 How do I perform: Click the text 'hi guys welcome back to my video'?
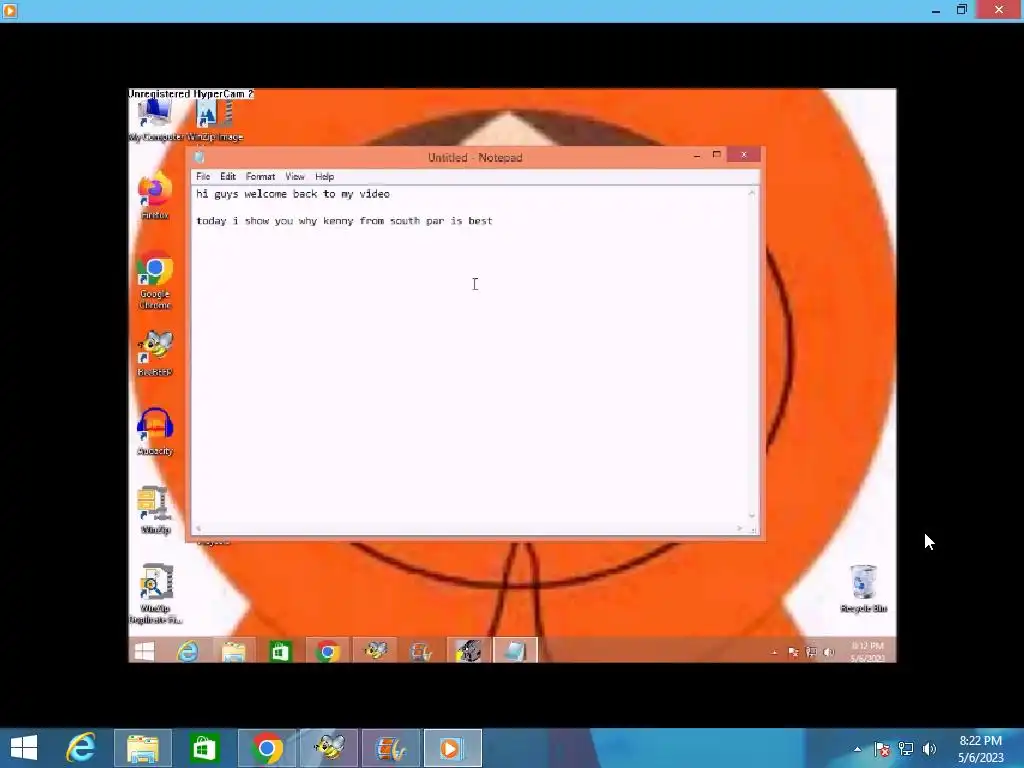click(293, 194)
